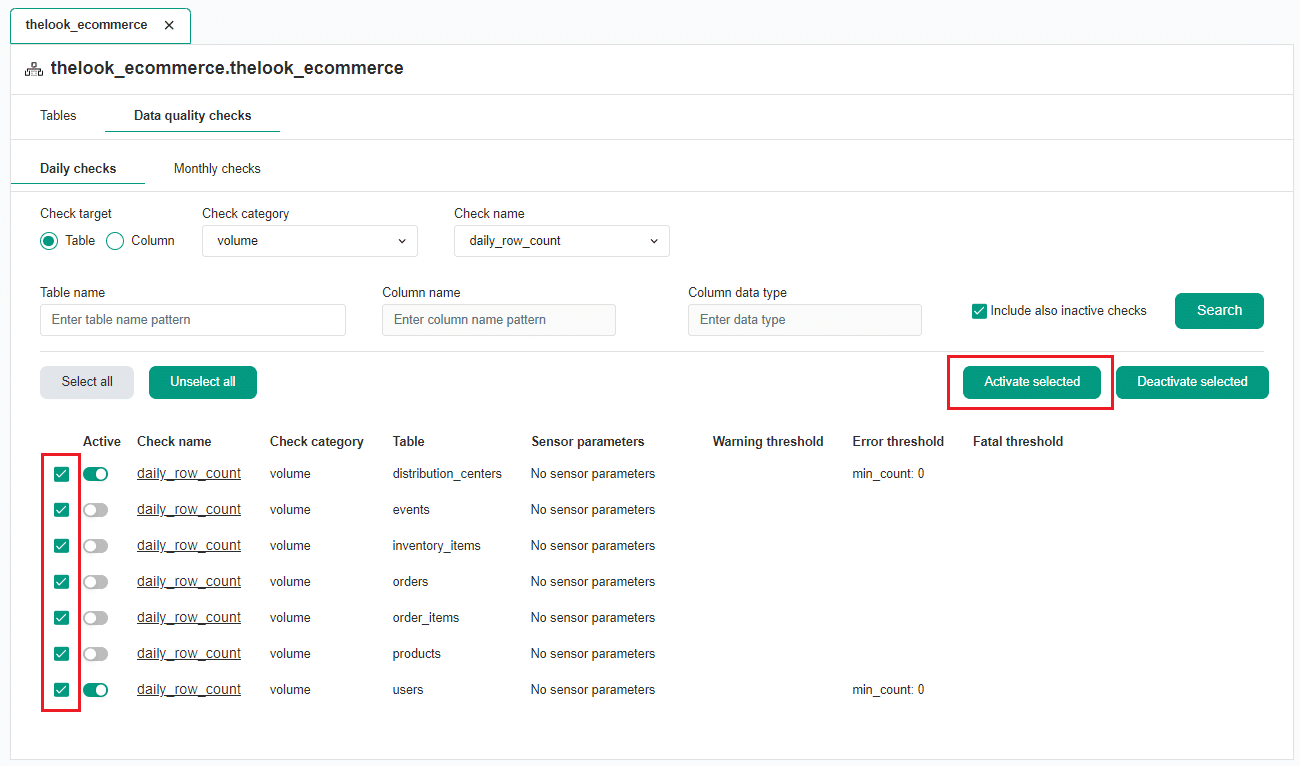Click the Column data type input field
Screen dimensions: 1300x766
click(805, 320)
